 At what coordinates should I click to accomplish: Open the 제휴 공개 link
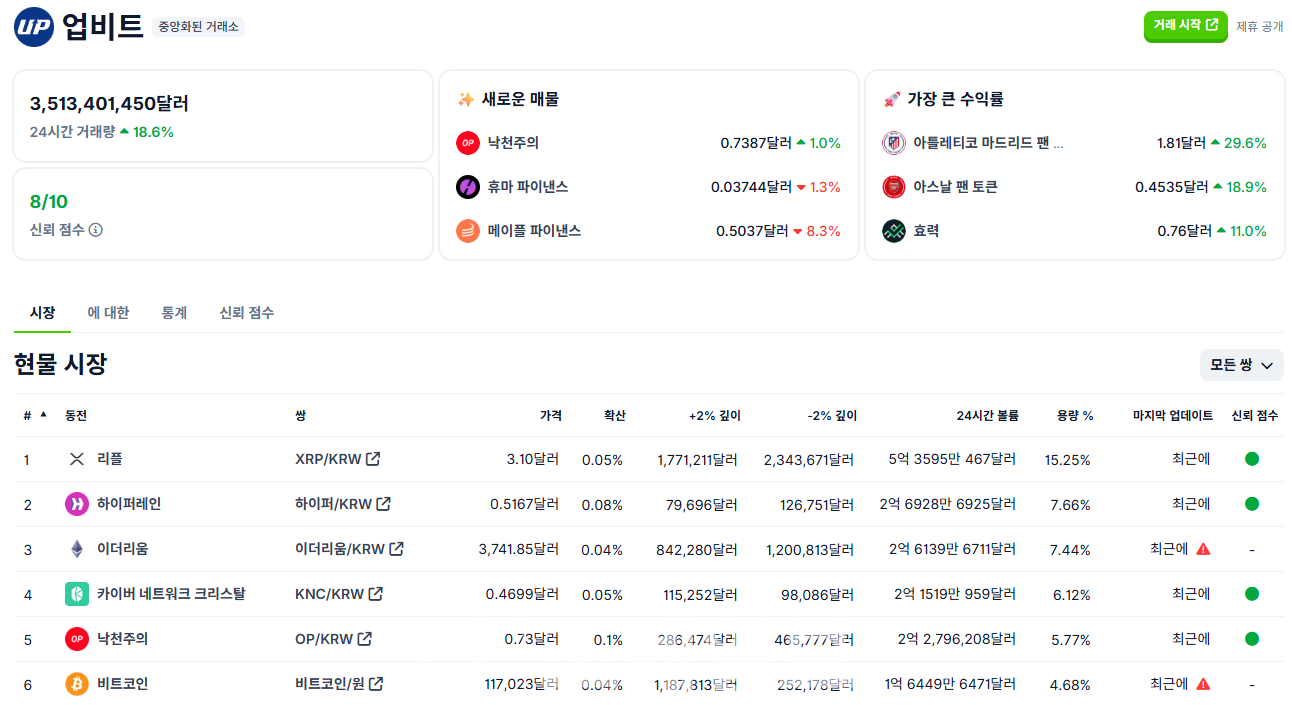tap(1258, 27)
